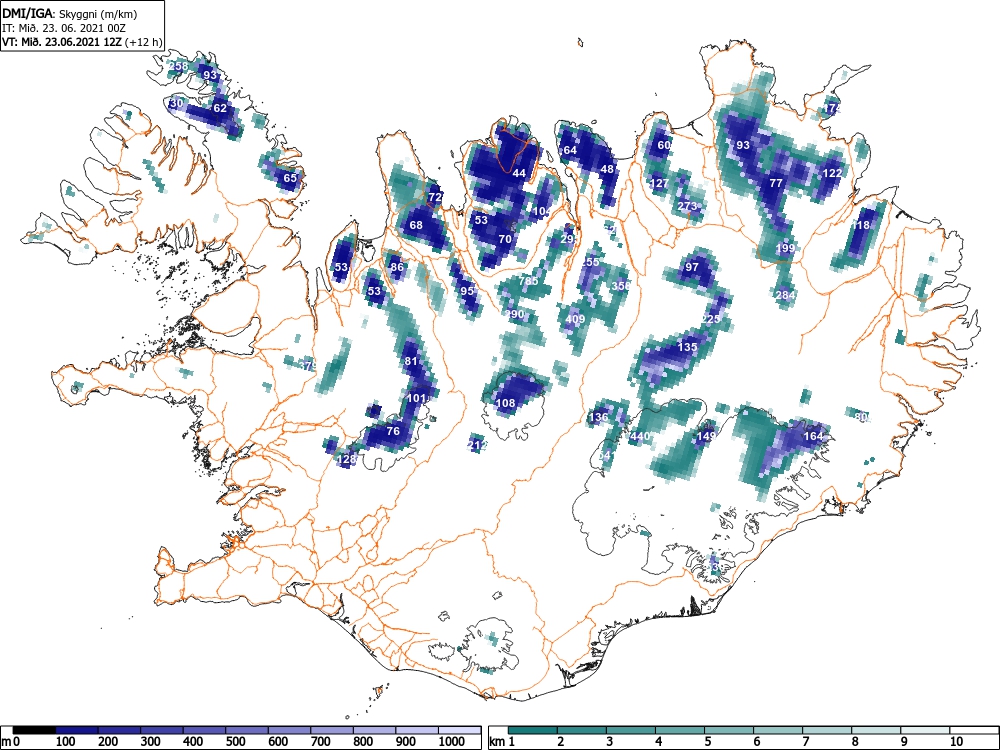1000x750 pixels.
Task: Click the map value 409
Action: [x=575, y=319]
